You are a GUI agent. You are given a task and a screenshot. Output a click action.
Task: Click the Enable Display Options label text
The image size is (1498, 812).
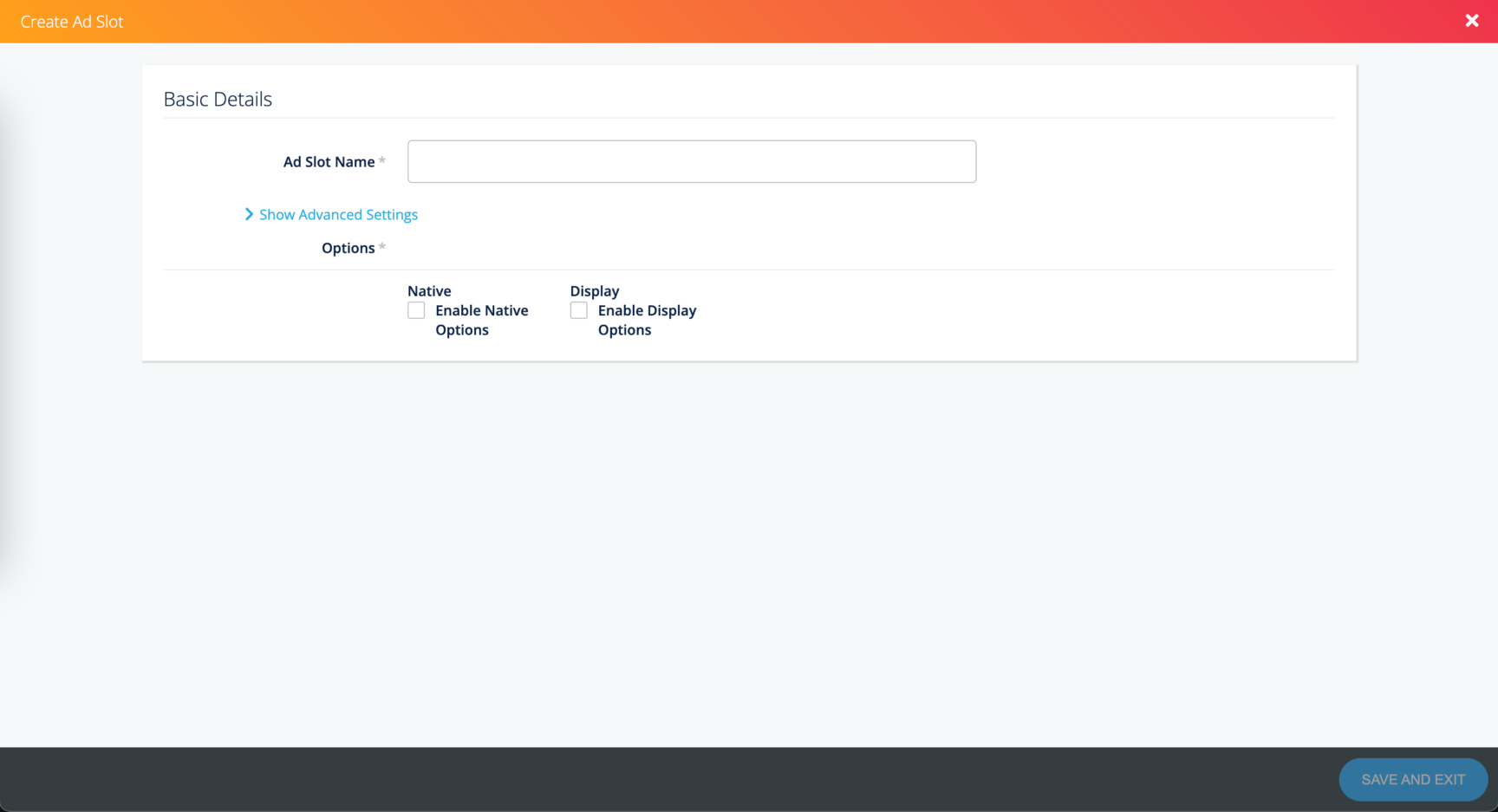point(646,320)
